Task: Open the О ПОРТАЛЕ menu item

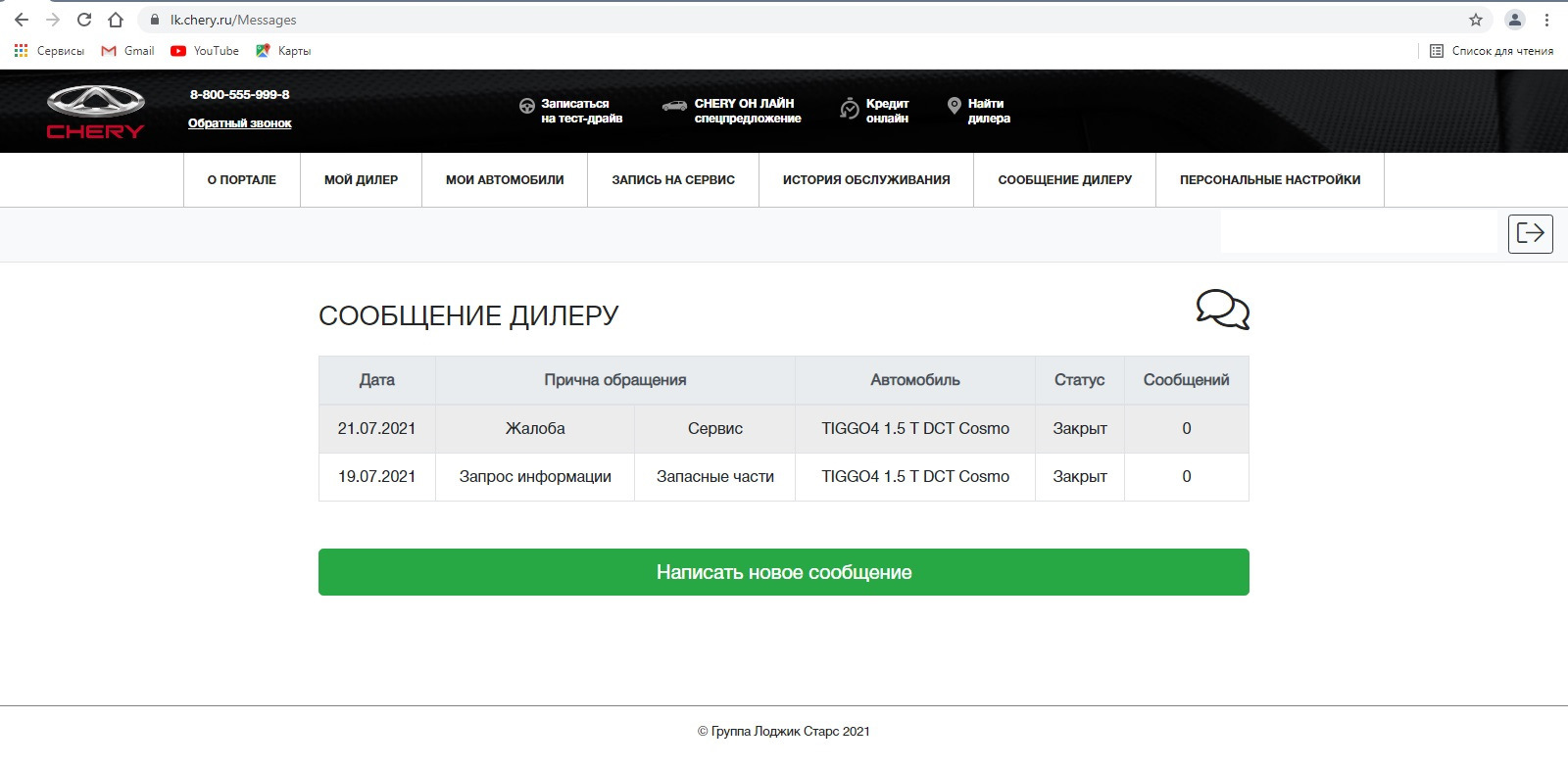Action: click(x=242, y=180)
